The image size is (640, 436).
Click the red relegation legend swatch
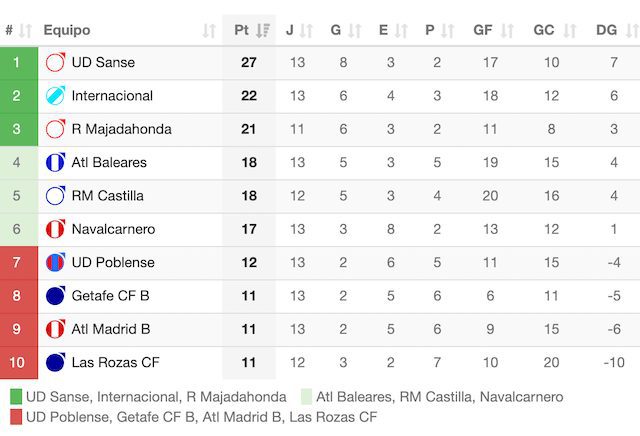(16, 417)
